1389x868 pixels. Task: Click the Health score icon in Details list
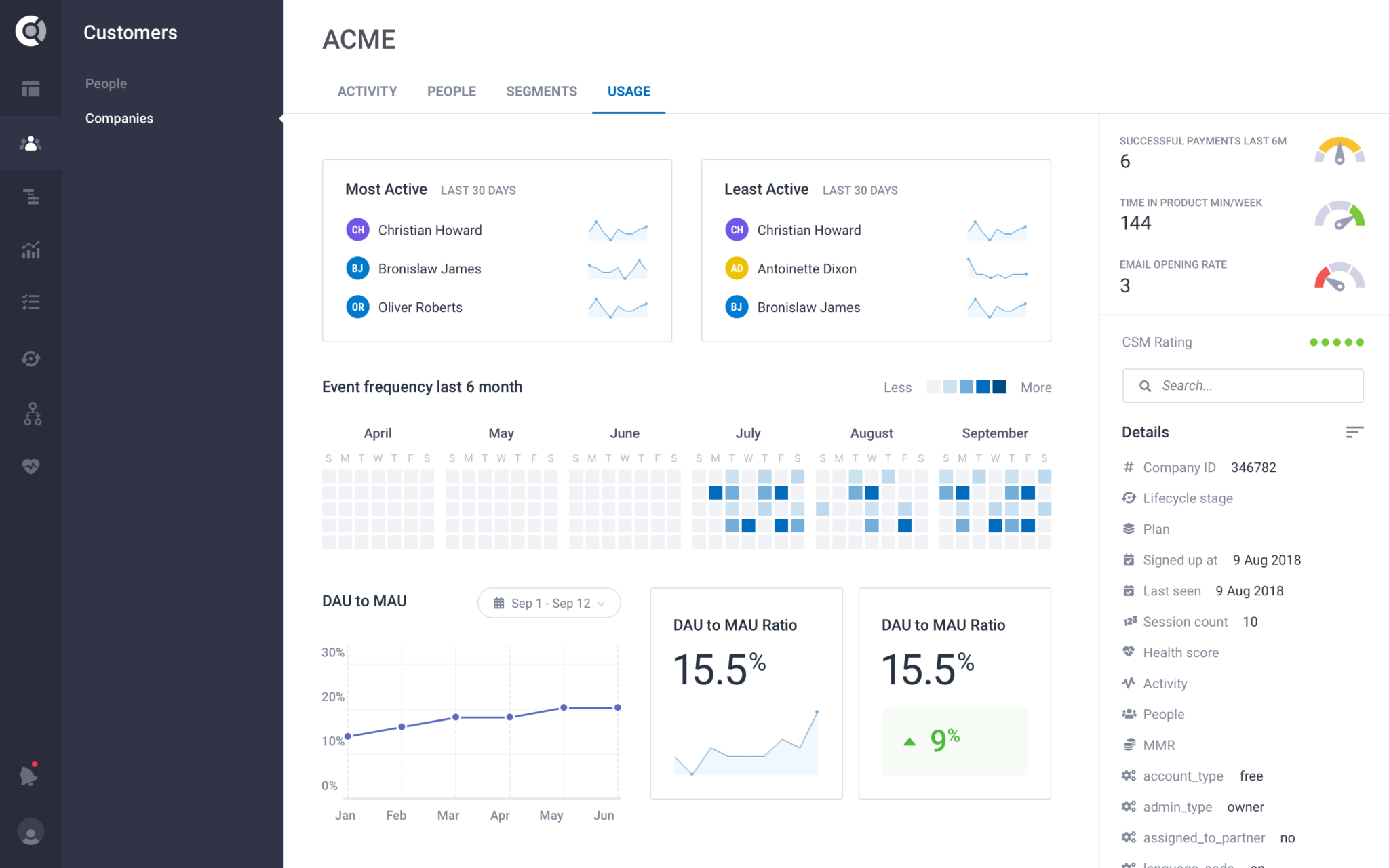(1129, 652)
